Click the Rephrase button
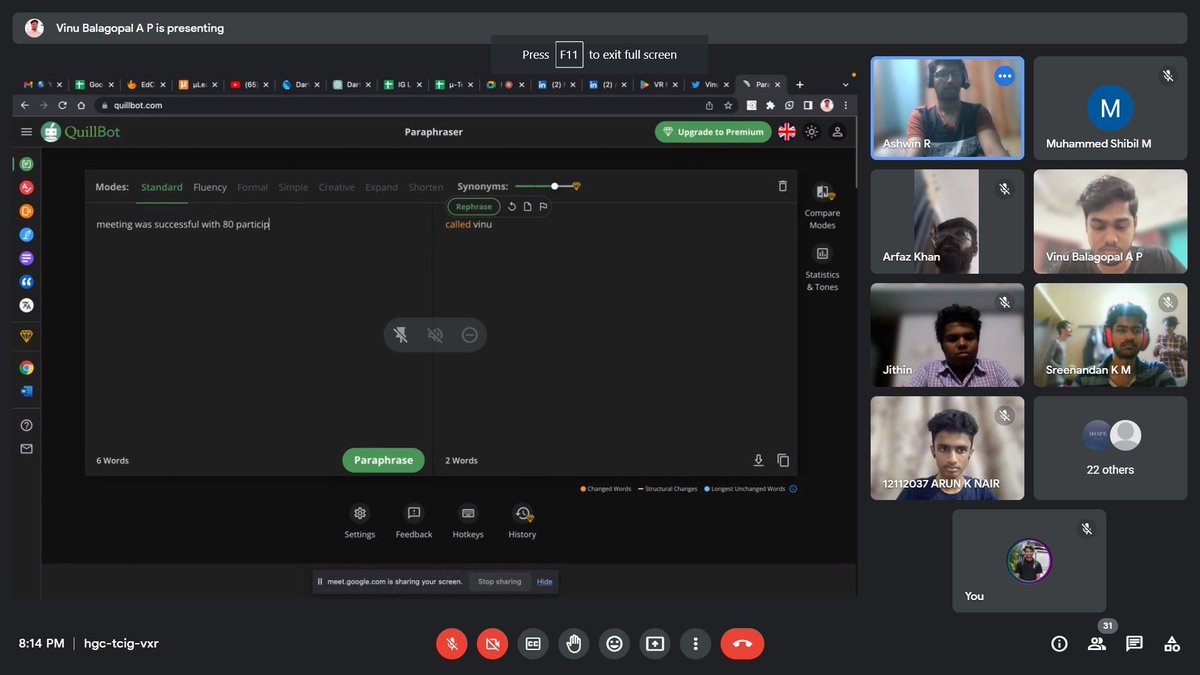This screenshot has height=675, width=1200. [474, 207]
